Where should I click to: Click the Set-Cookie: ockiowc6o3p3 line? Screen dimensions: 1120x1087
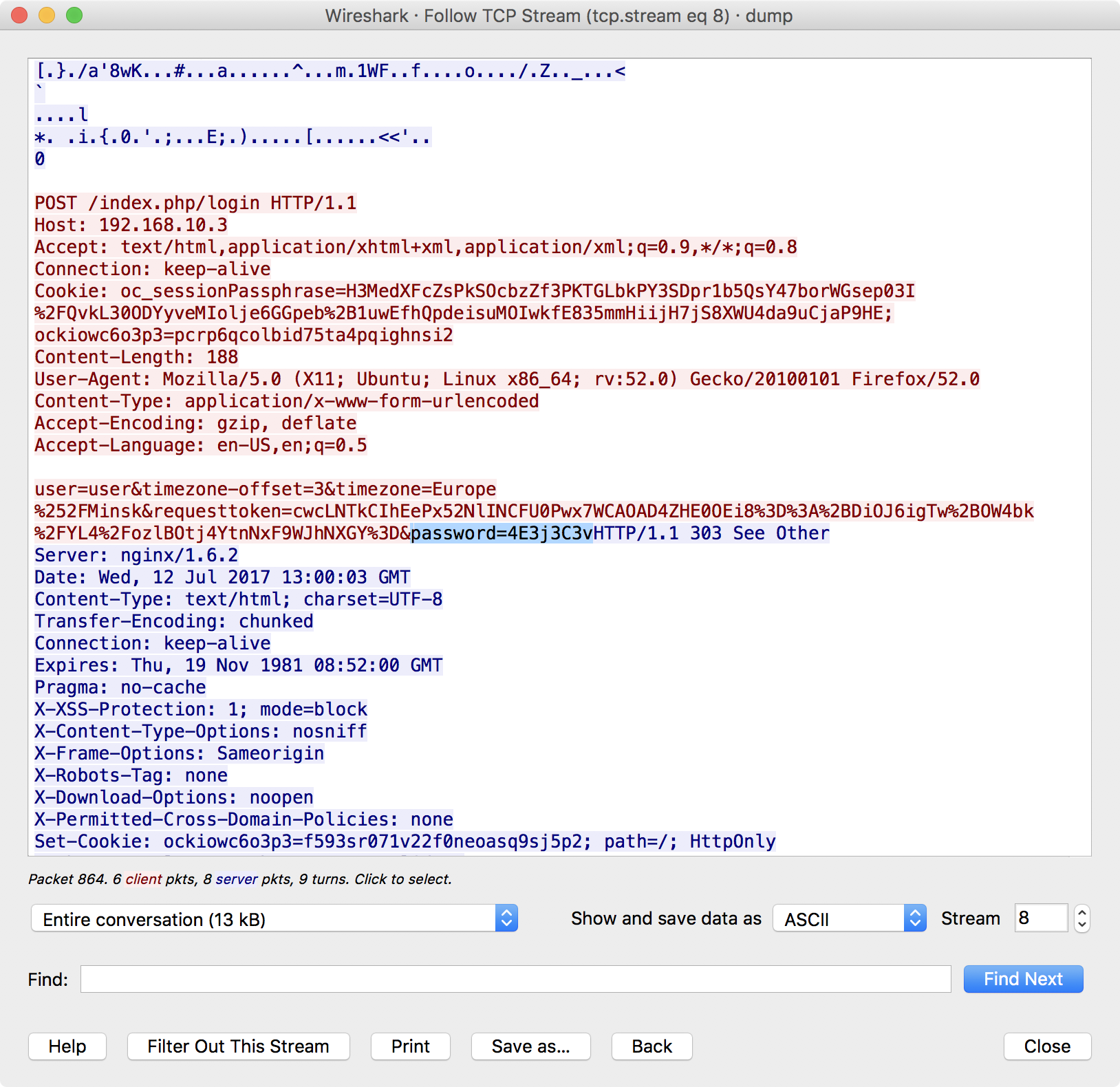(x=405, y=841)
